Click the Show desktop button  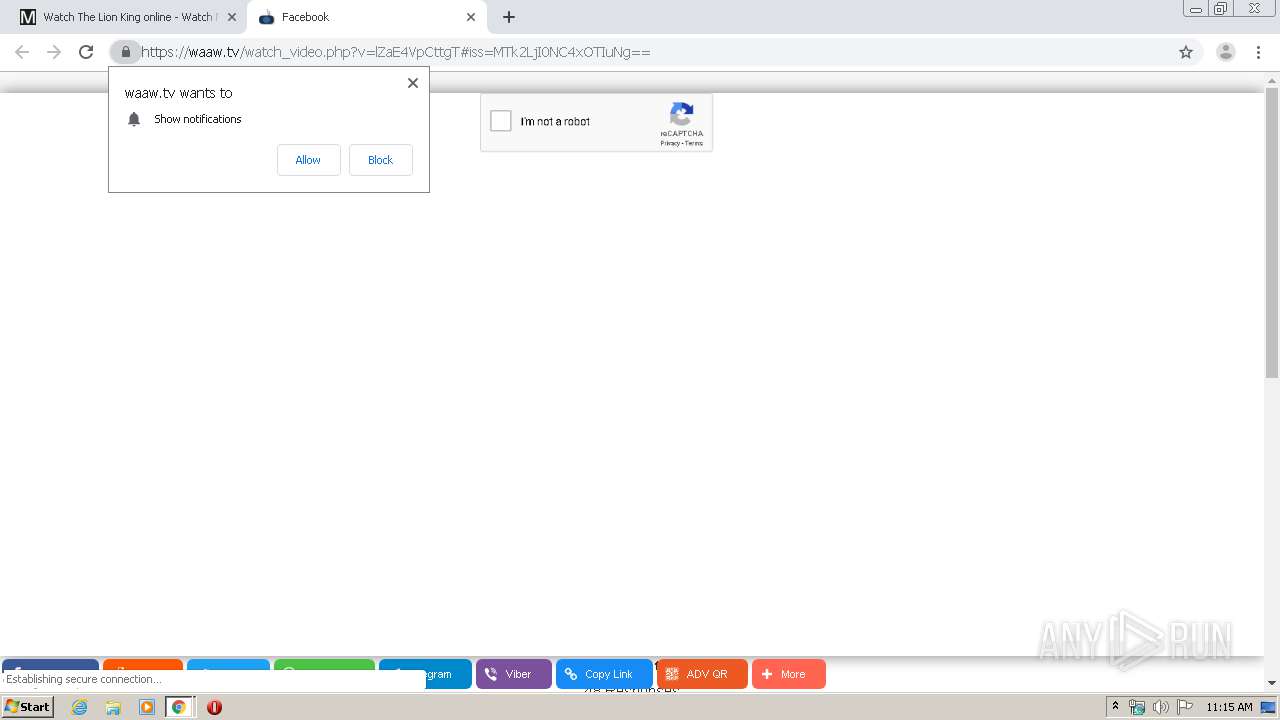tap(1270, 707)
